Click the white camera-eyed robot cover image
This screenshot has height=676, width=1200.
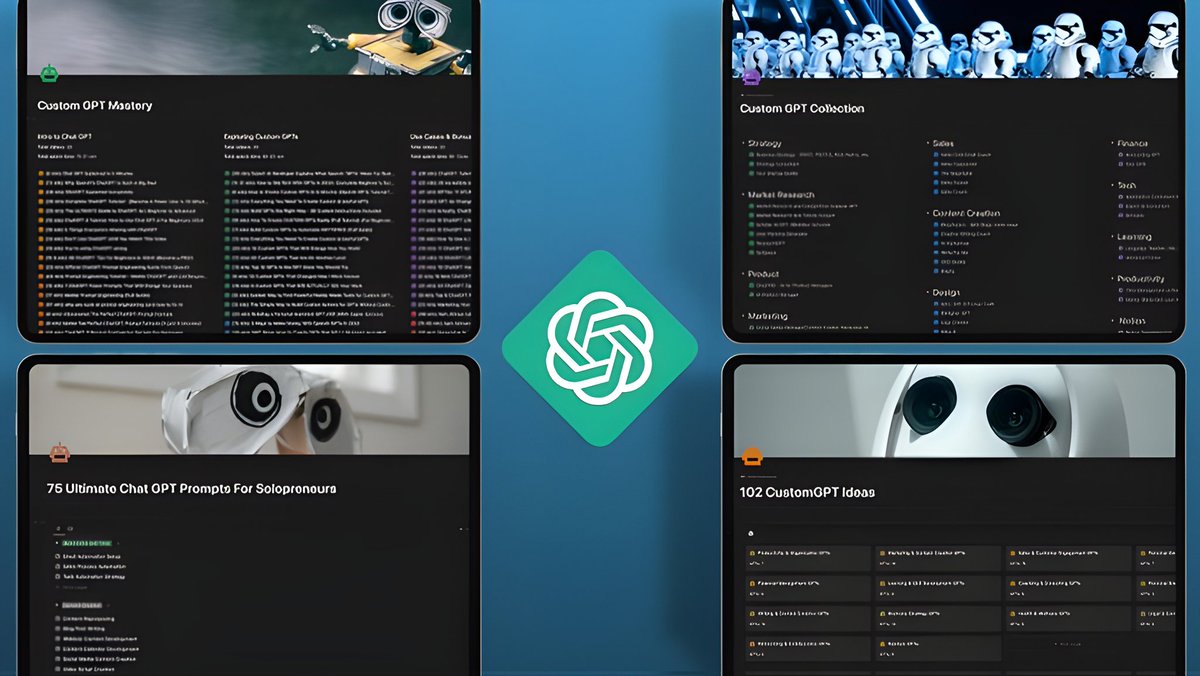[x=955, y=411]
